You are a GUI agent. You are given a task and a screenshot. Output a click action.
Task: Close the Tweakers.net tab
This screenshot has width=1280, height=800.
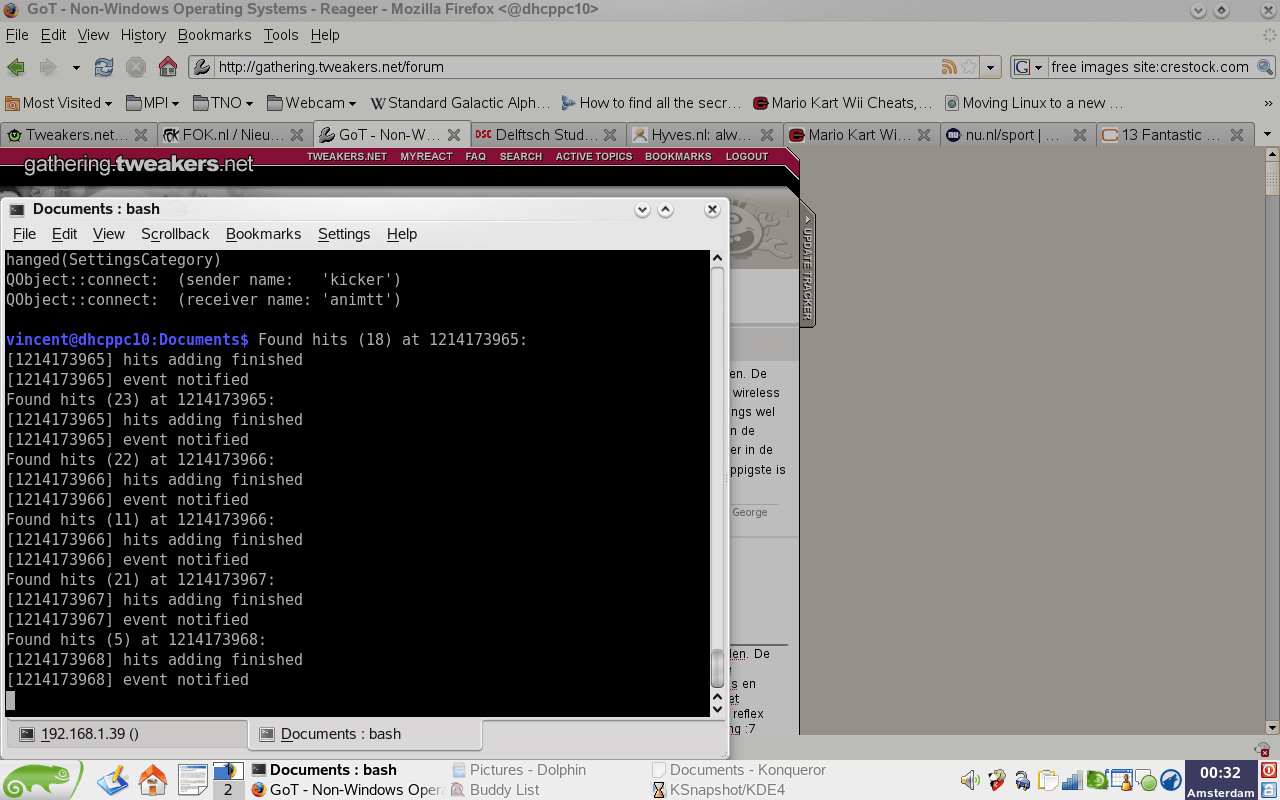tap(141, 135)
